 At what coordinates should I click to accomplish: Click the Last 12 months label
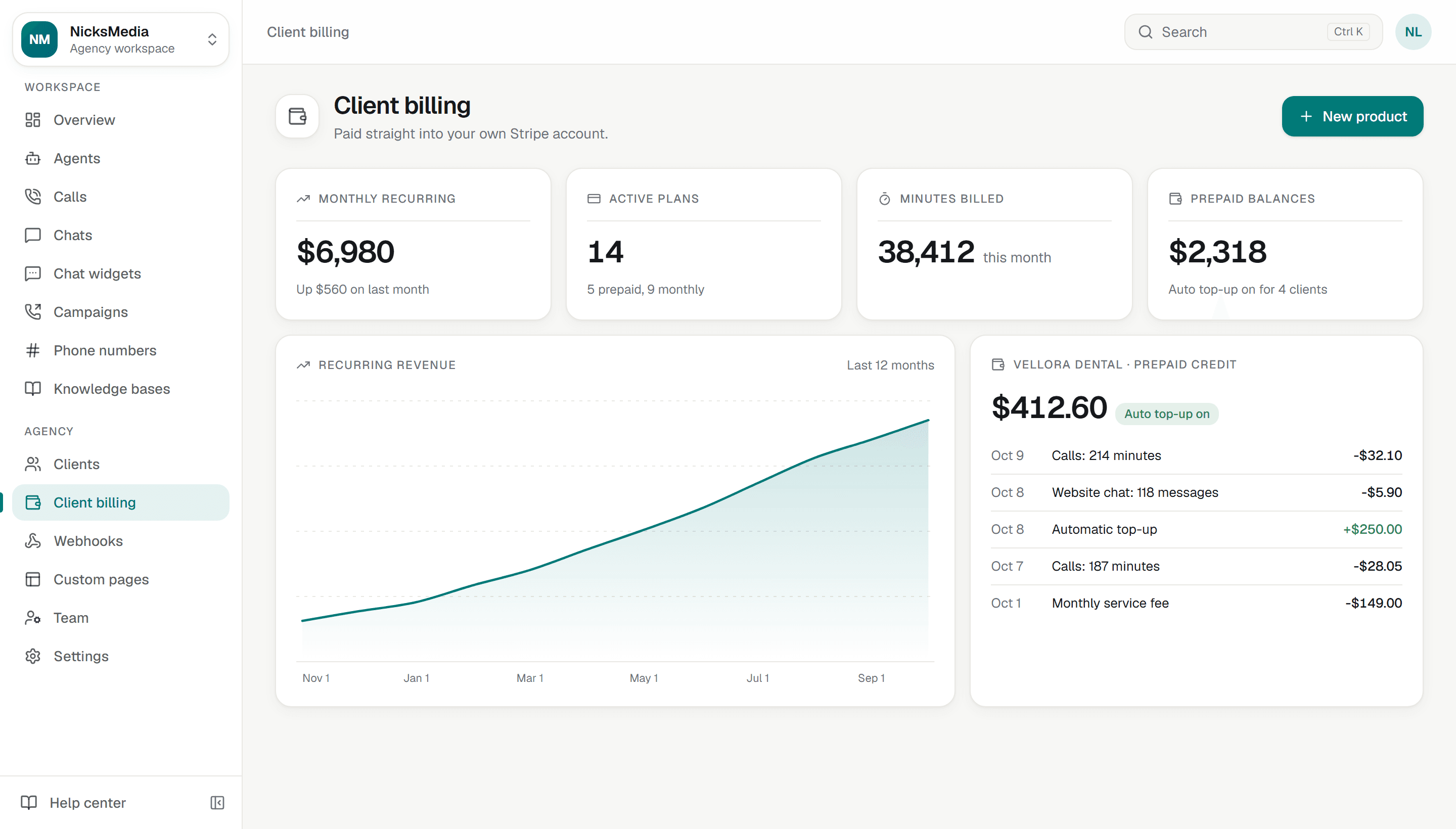890,365
